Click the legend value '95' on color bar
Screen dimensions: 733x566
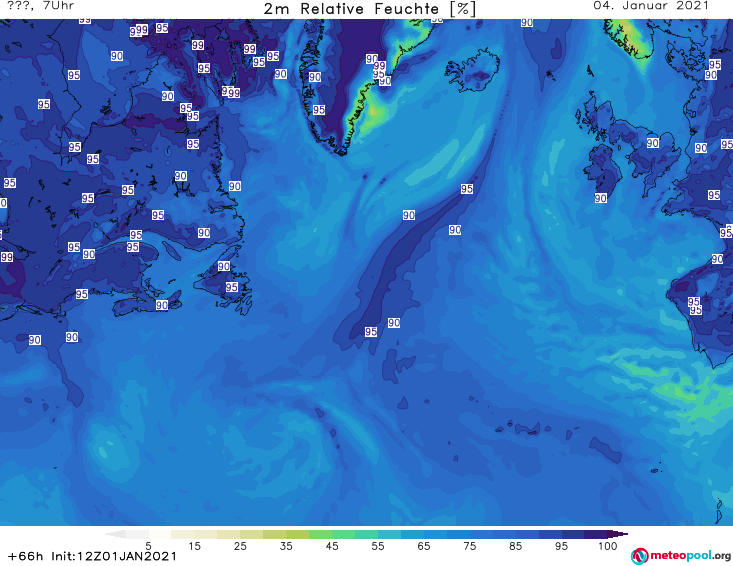[561, 546]
